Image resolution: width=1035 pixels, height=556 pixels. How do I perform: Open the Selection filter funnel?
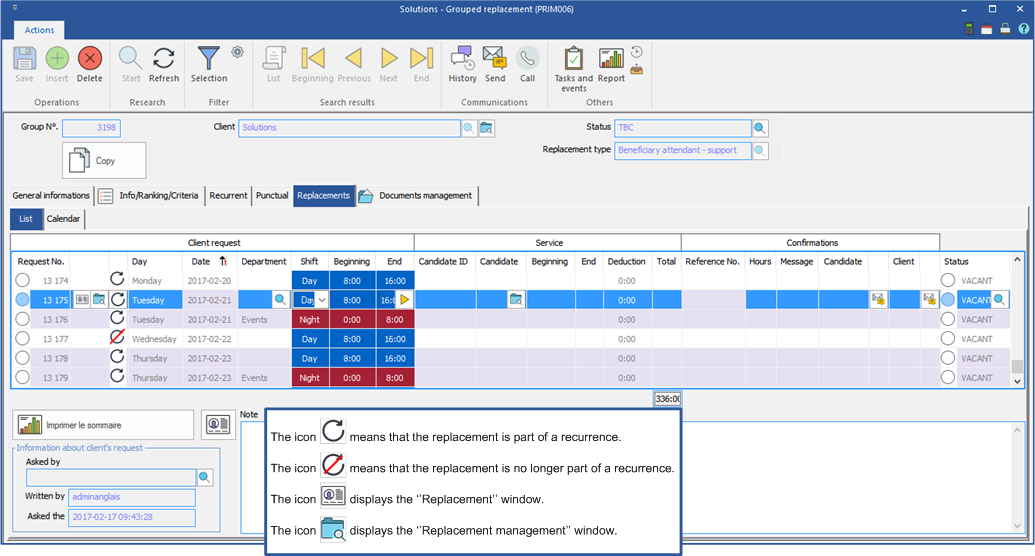coord(209,59)
